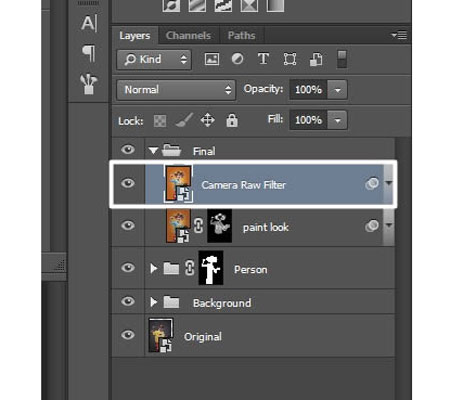Open the Character panel icon
The width and height of the screenshot is (450, 400).
coord(89,23)
